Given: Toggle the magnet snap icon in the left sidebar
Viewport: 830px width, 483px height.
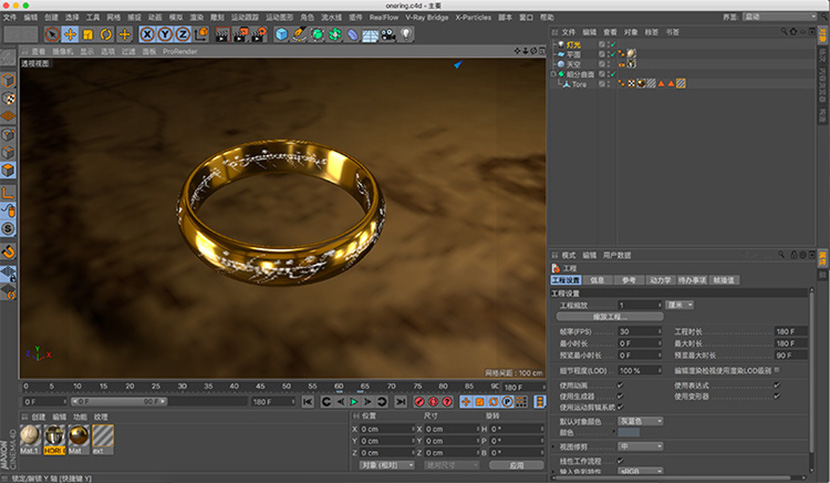Looking at the screenshot, I should [x=8, y=252].
